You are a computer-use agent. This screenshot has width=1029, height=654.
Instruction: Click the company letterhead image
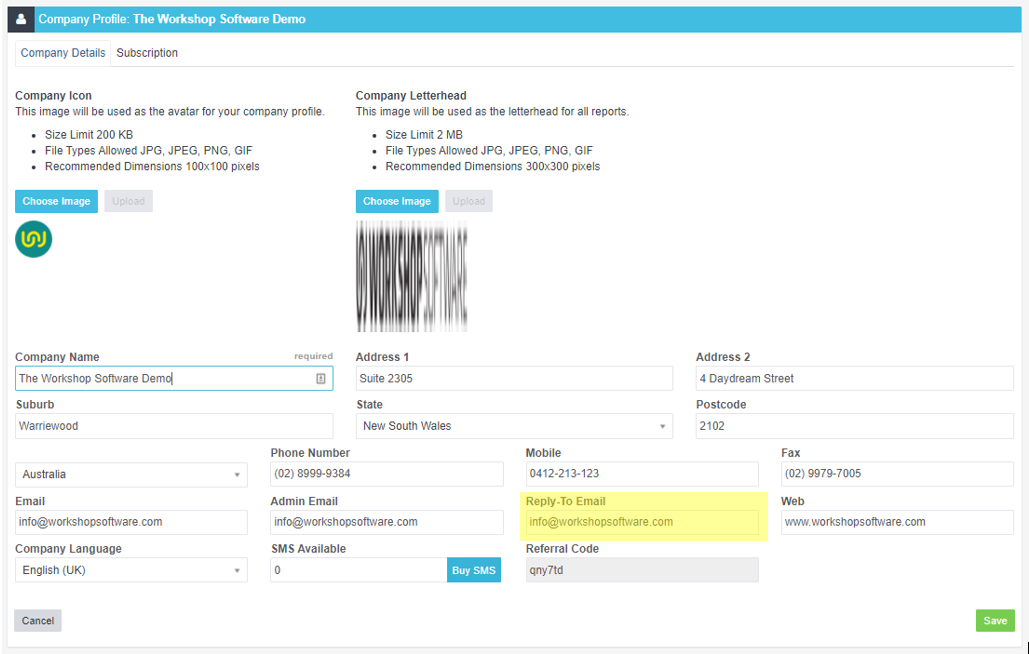tap(411, 277)
